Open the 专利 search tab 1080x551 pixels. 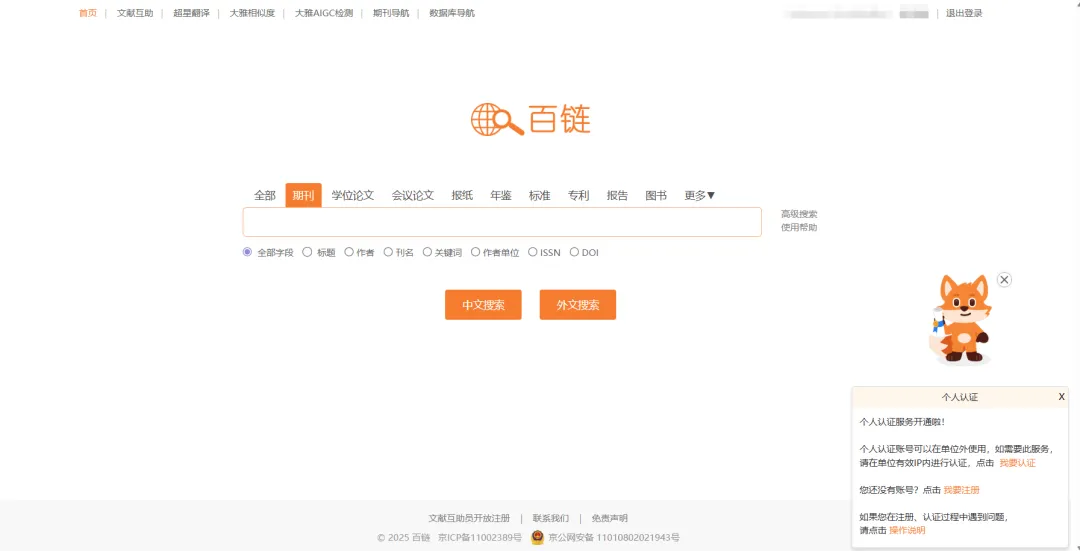tap(578, 196)
